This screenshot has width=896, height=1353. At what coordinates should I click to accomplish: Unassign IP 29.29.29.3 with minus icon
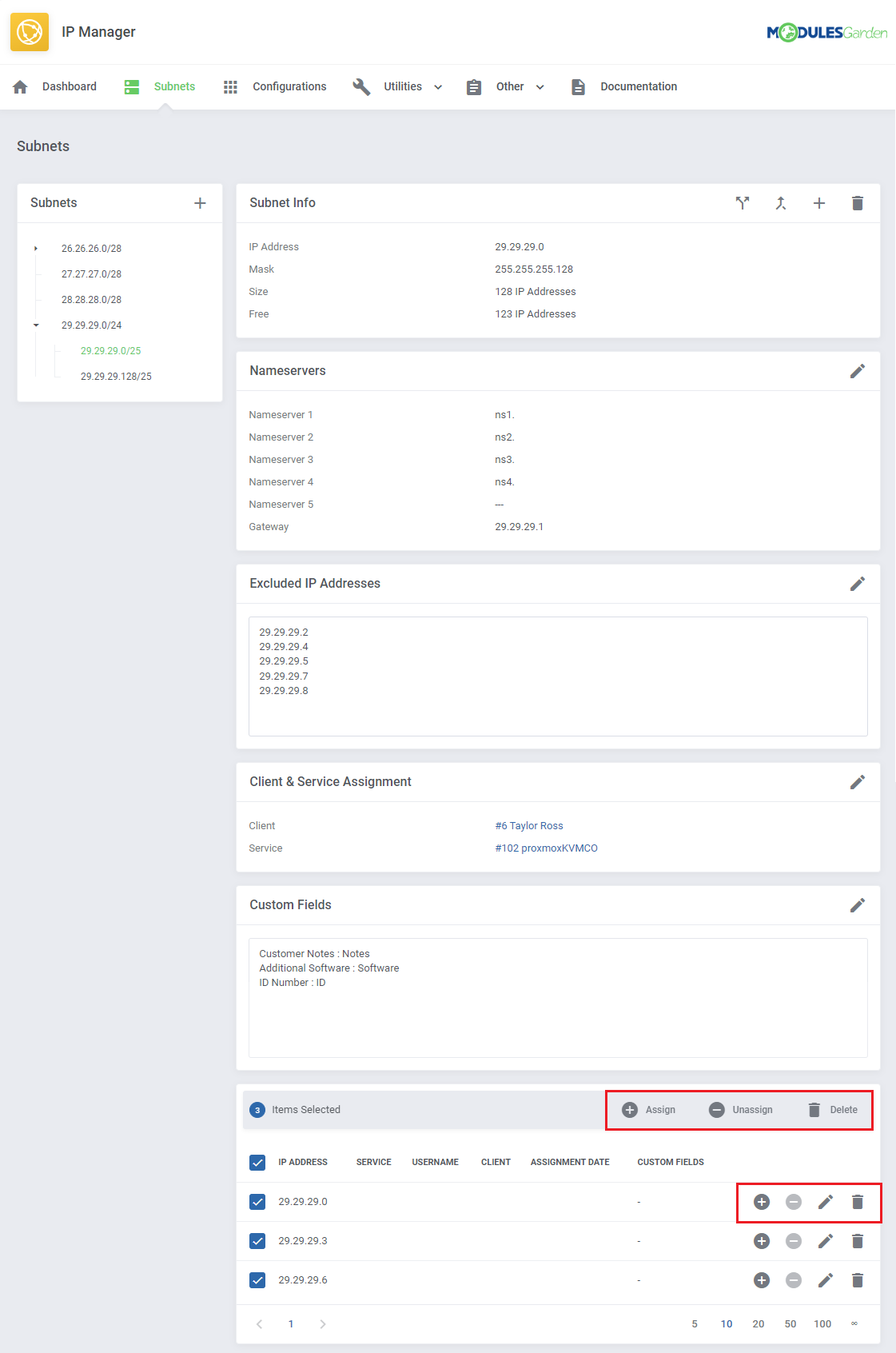point(794,1241)
